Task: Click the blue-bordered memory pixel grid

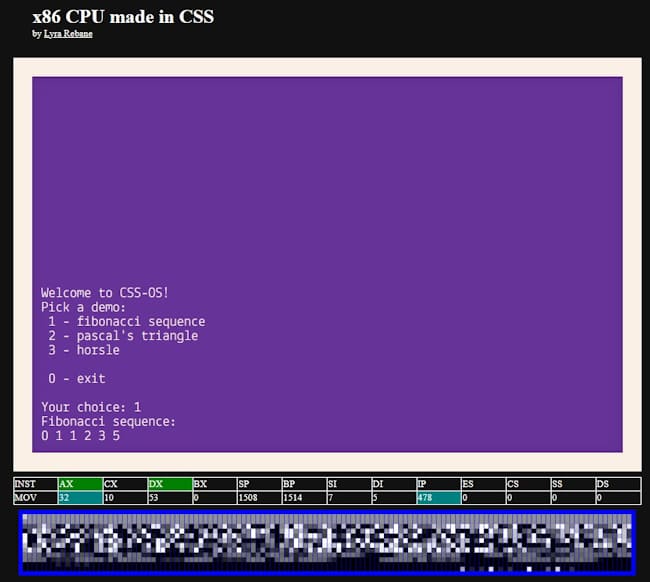Action: 327,543
